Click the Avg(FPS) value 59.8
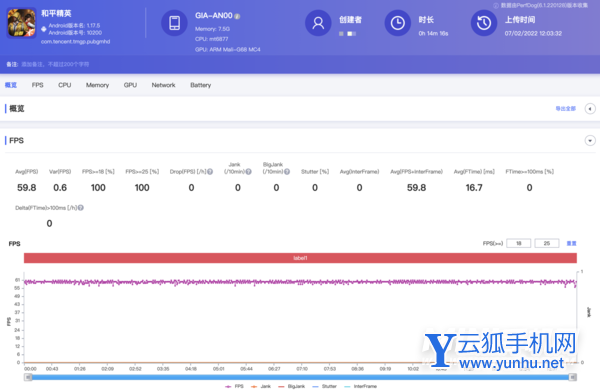The width and height of the screenshot is (600, 390). 26,188
